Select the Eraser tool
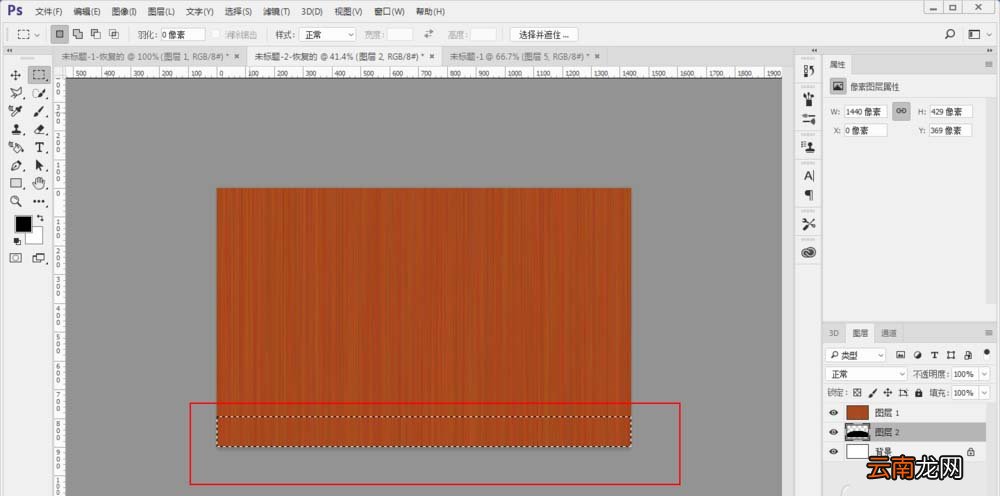This screenshot has width=1000, height=496. tap(40, 129)
